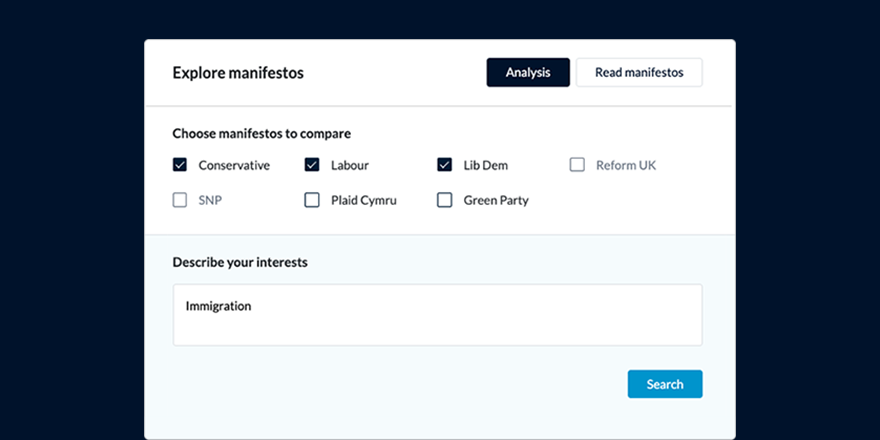Tick the Reform UK checkbox
Viewport: 880px width, 440px height.
(x=577, y=165)
